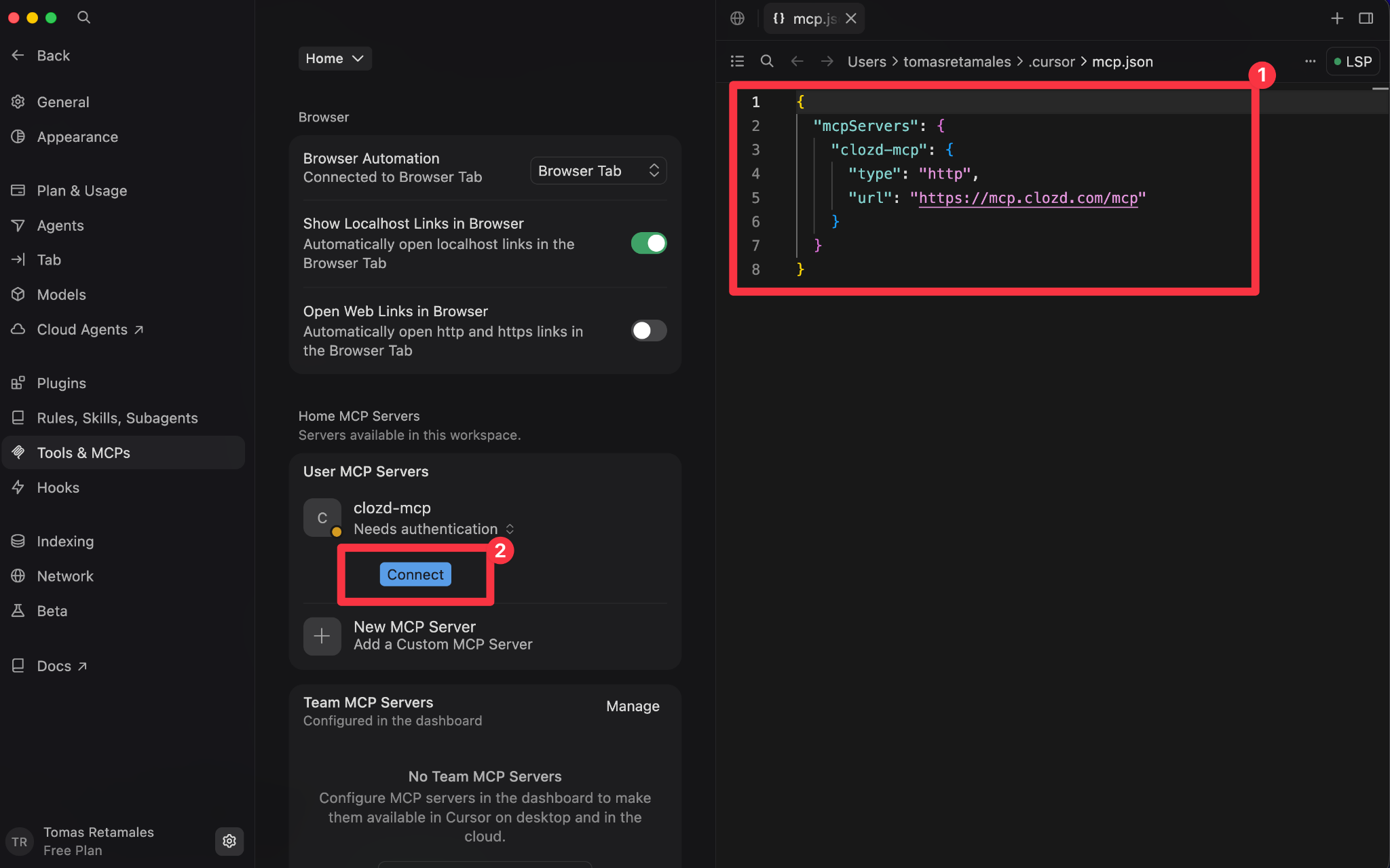Open the https://mcp.clozd.com/mcp URL link
Image resolution: width=1390 pixels, height=868 pixels.
tap(1028, 197)
